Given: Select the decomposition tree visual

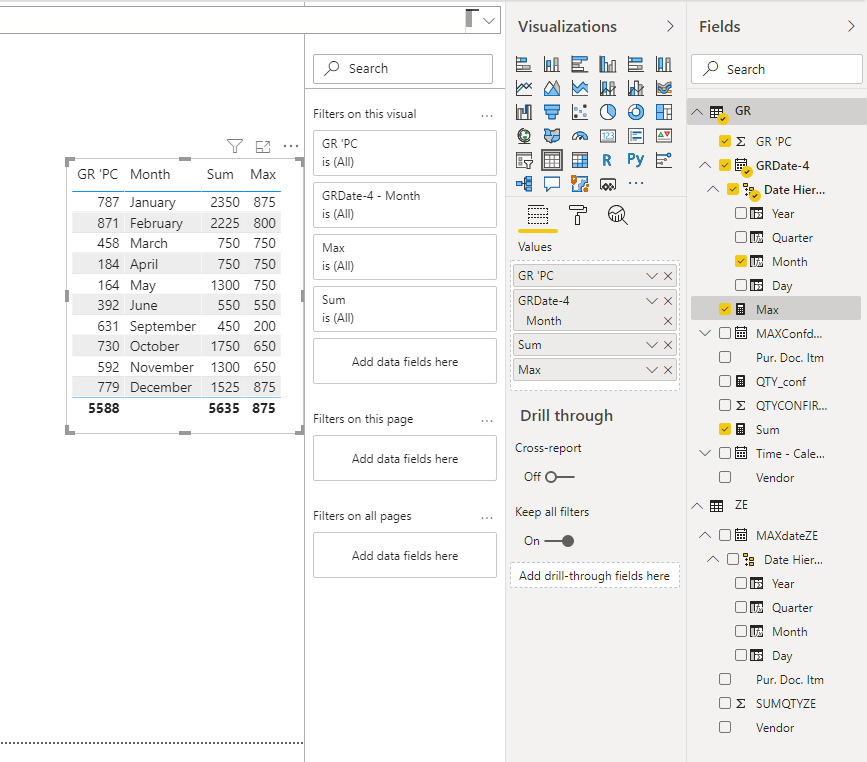Looking at the screenshot, I should tap(524, 184).
